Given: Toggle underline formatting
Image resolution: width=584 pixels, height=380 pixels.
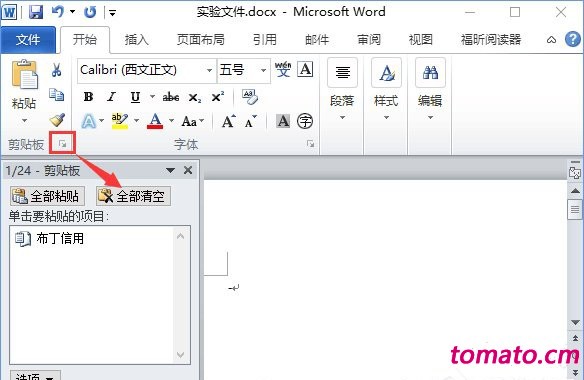Looking at the screenshot, I should (135, 97).
